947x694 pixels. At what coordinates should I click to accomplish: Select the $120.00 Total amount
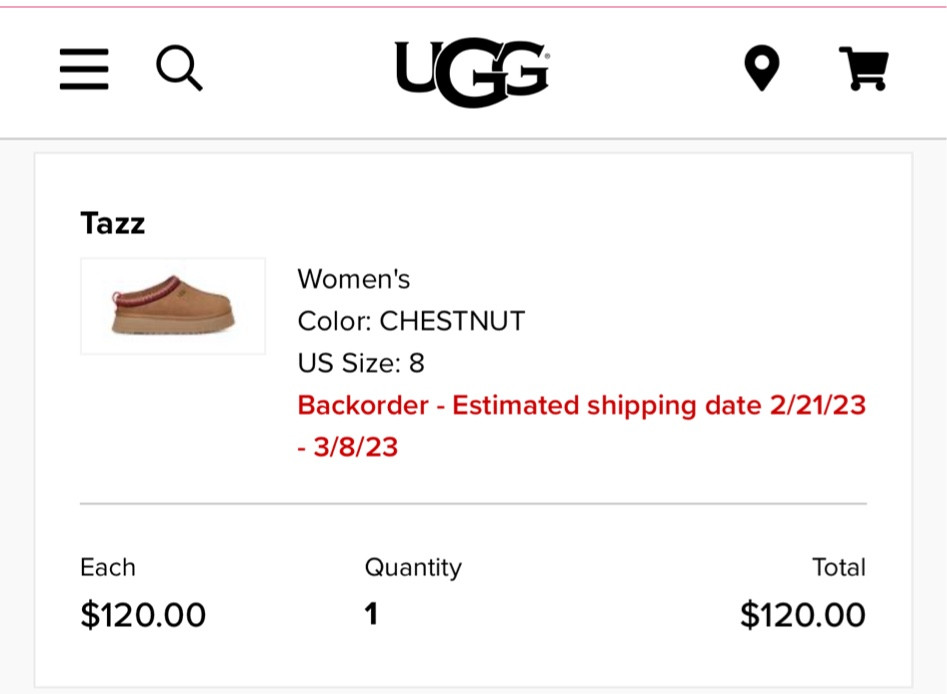coord(802,615)
